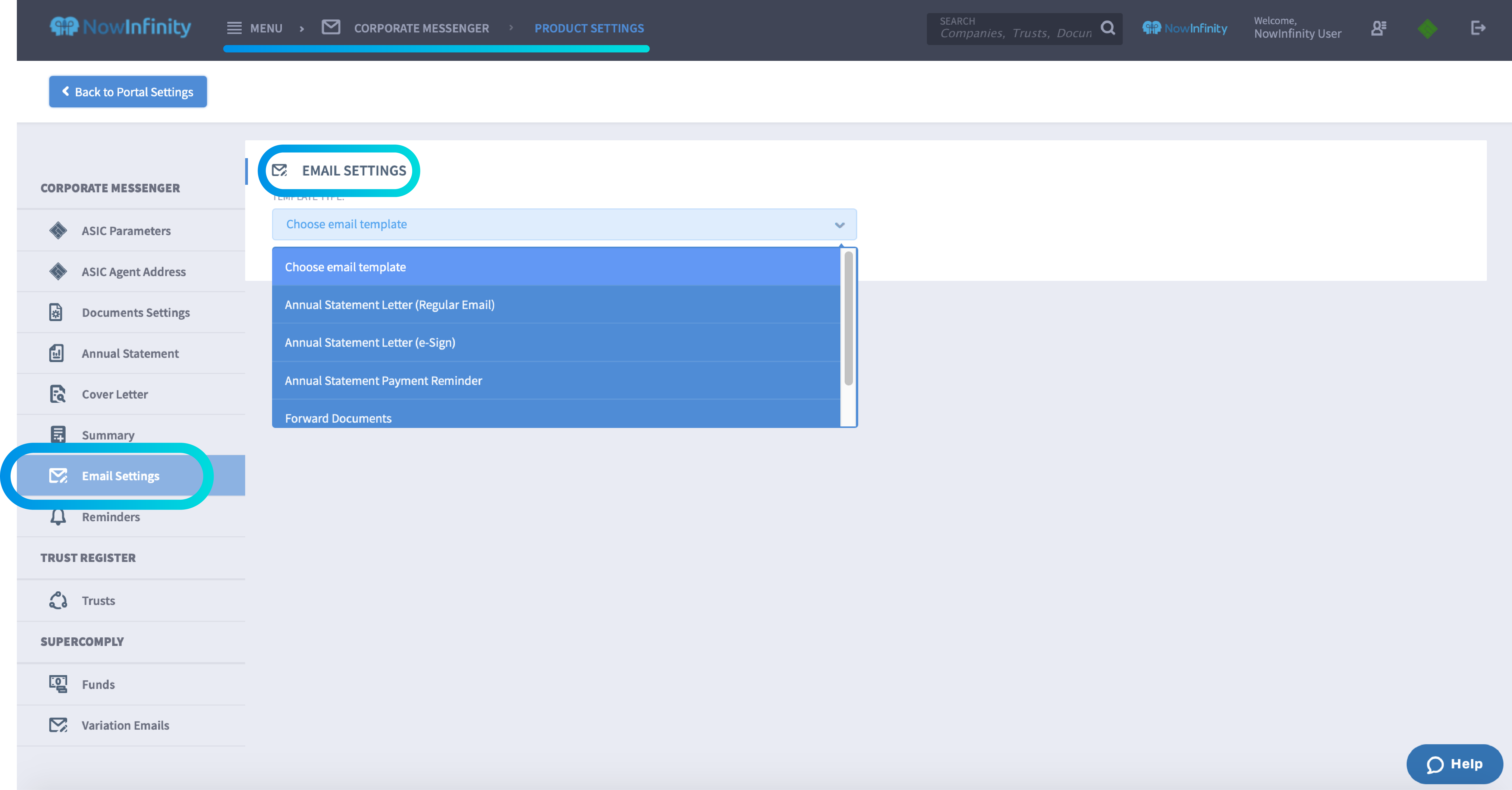Screen dimensions: 1512x790
Task: Click the Funds sidebar icon
Action: 58,684
